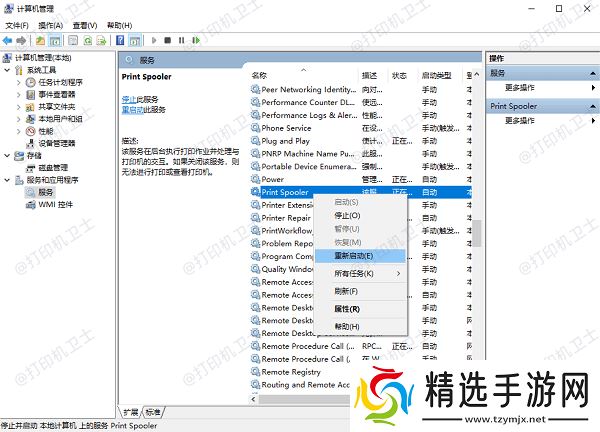Image resolution: width=600 pixels, height=432 pixels.
Task: Select WMI 控件 in the tree
Action: coord(55,204)
